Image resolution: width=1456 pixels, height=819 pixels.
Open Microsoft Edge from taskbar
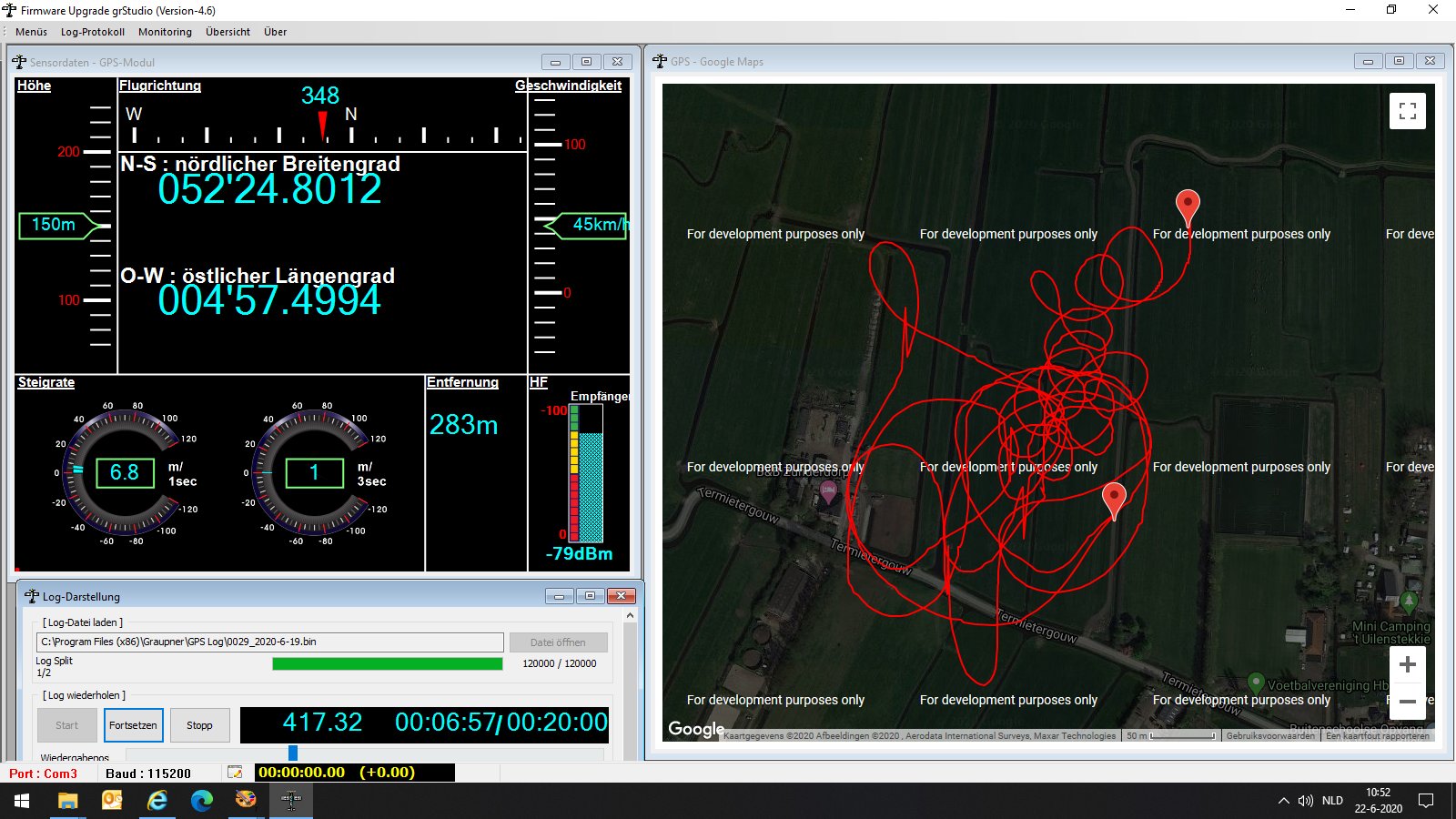pyautogui.click(x=202, y=801)
